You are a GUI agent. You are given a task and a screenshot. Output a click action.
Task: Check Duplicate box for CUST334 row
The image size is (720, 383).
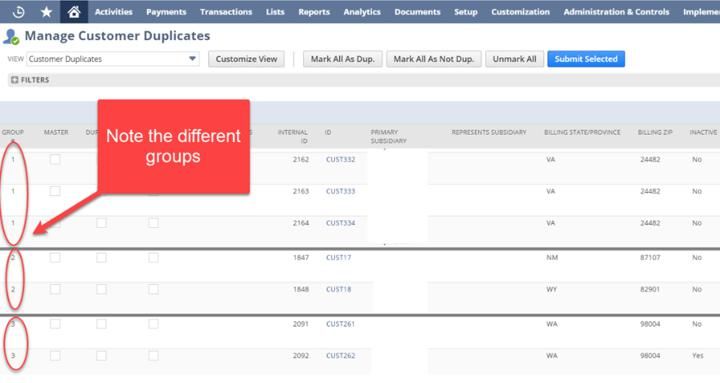point(101,223)
